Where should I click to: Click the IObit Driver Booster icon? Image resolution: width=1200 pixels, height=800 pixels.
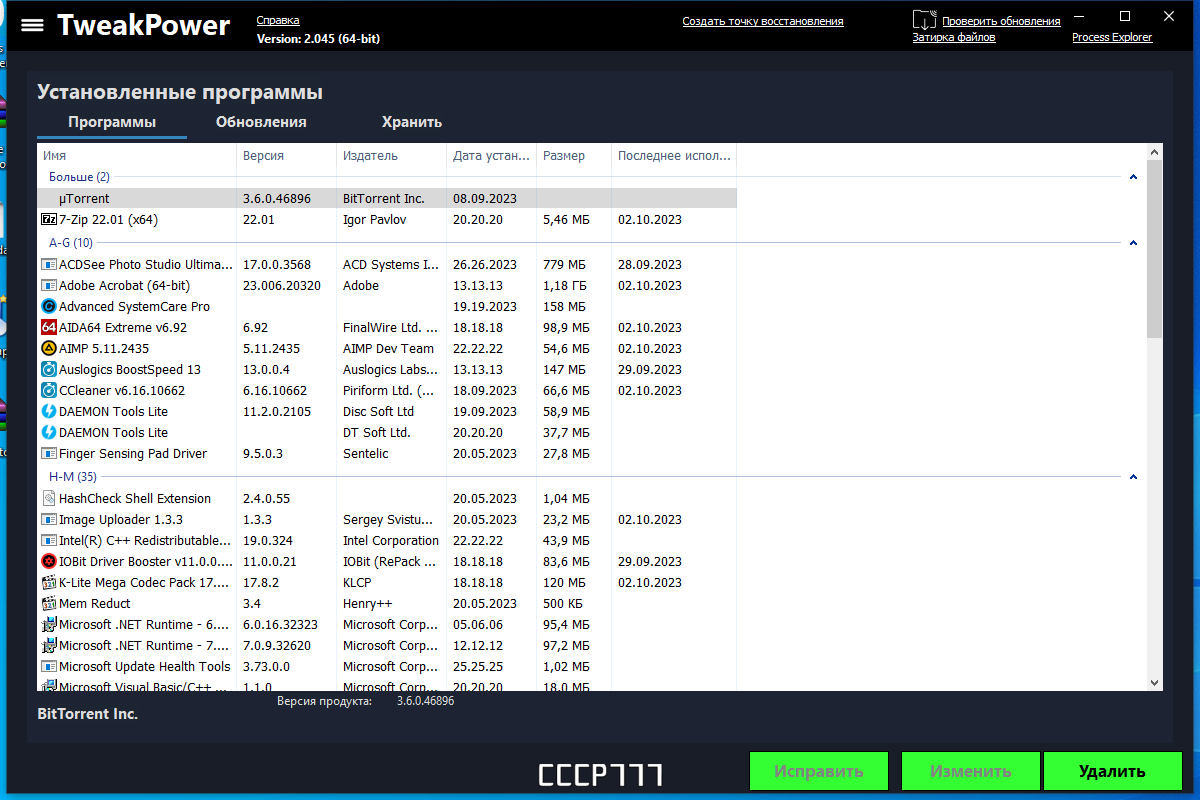[x=49, y=562]
